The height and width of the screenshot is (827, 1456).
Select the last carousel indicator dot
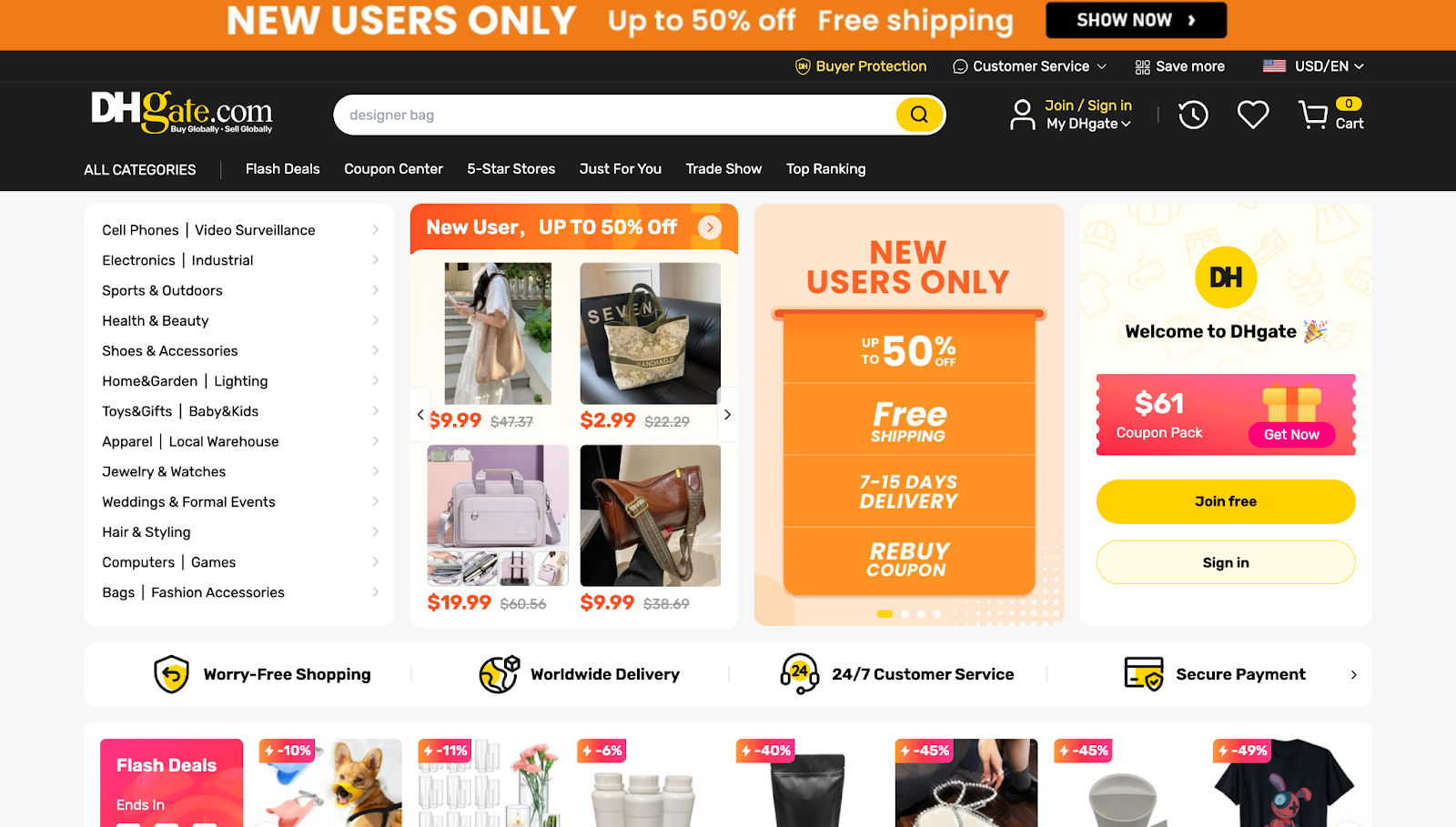click(937, 614)
